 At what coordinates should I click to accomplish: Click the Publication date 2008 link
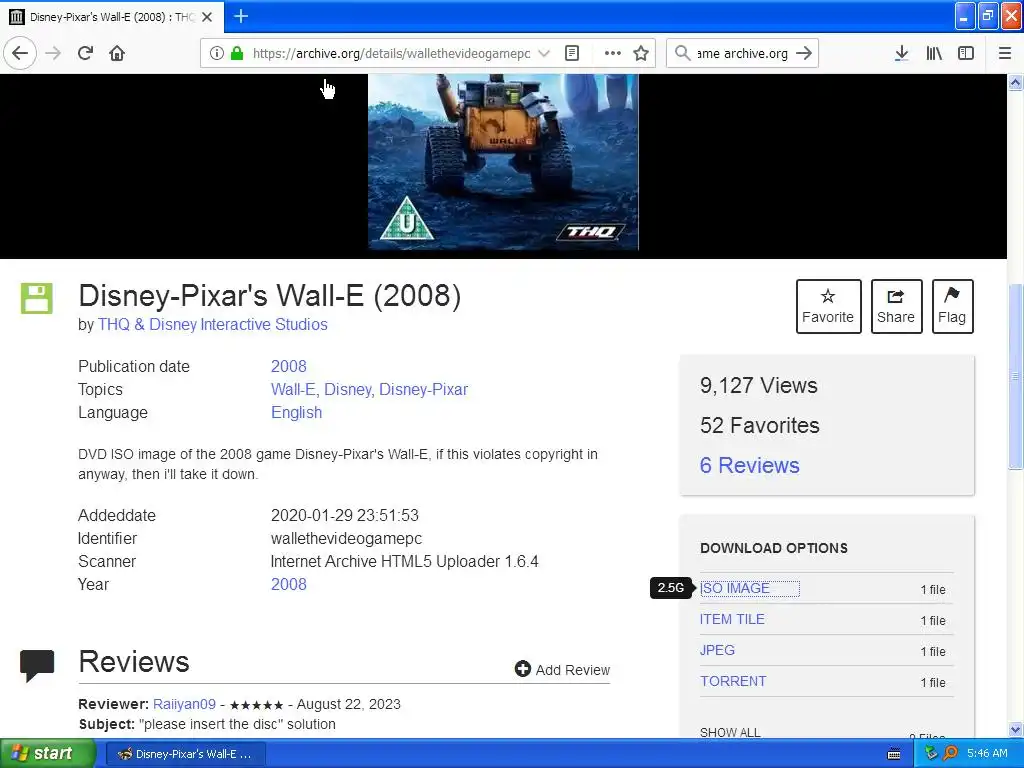pos(289,366)
